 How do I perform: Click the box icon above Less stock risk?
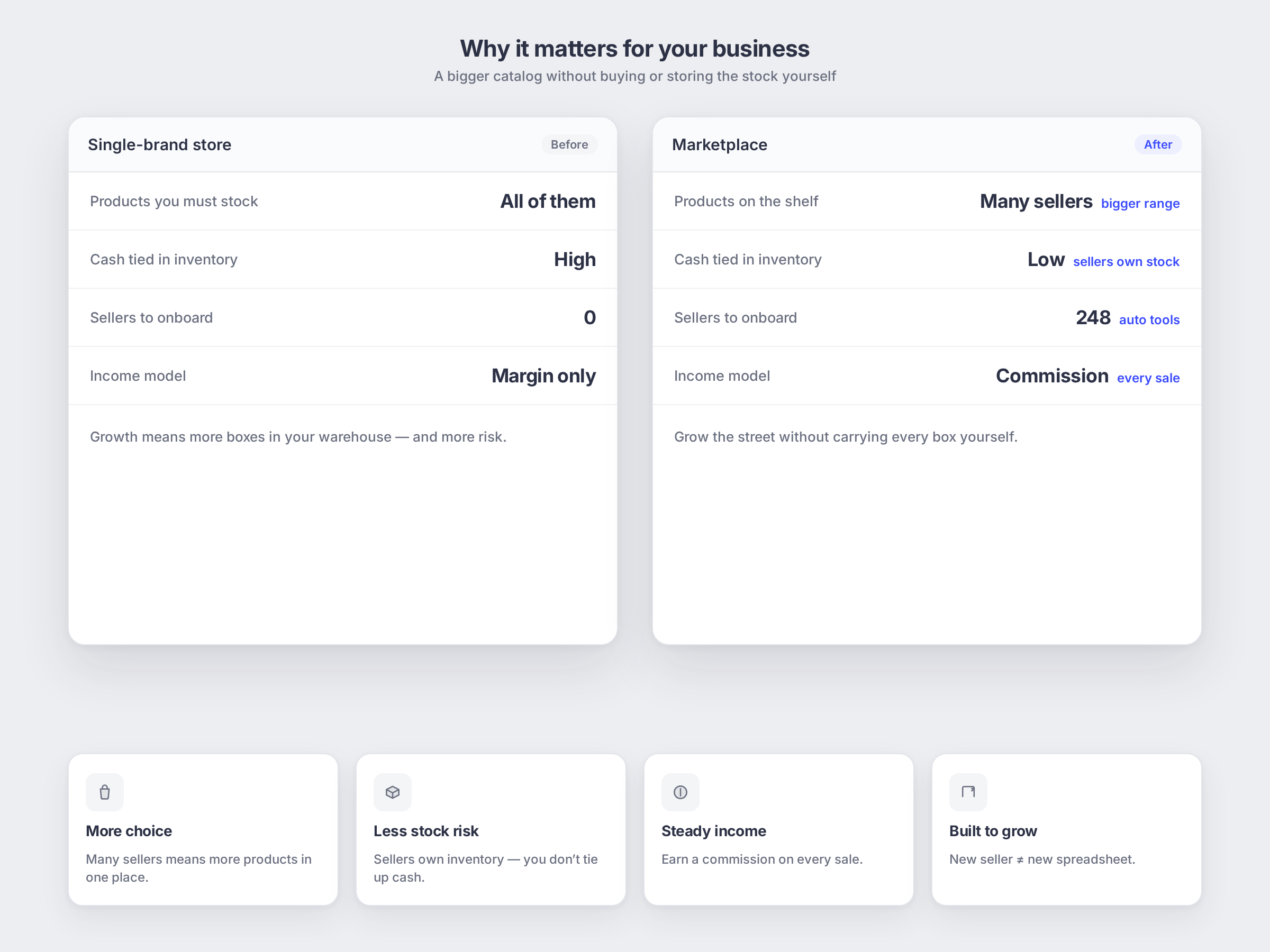392,792
